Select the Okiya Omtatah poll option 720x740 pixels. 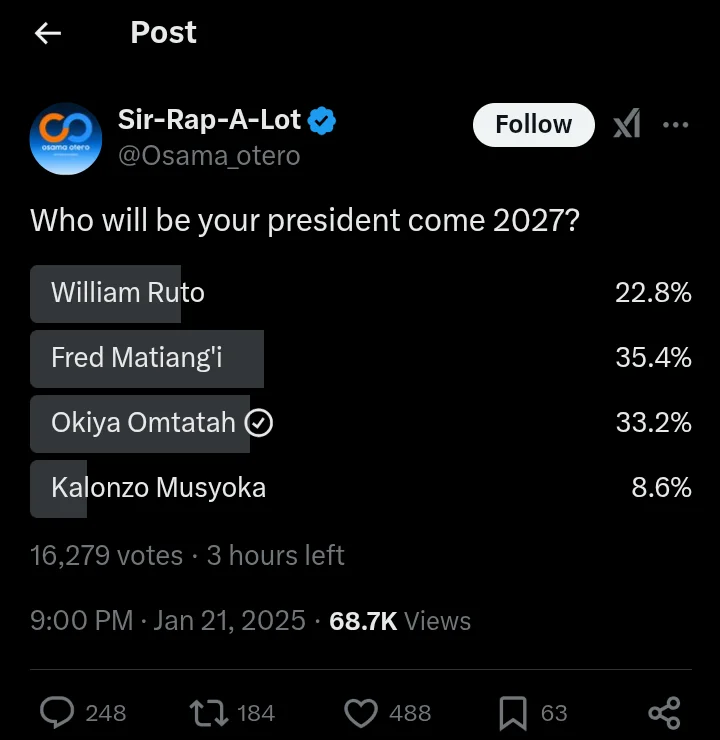(x=361, y=424)
